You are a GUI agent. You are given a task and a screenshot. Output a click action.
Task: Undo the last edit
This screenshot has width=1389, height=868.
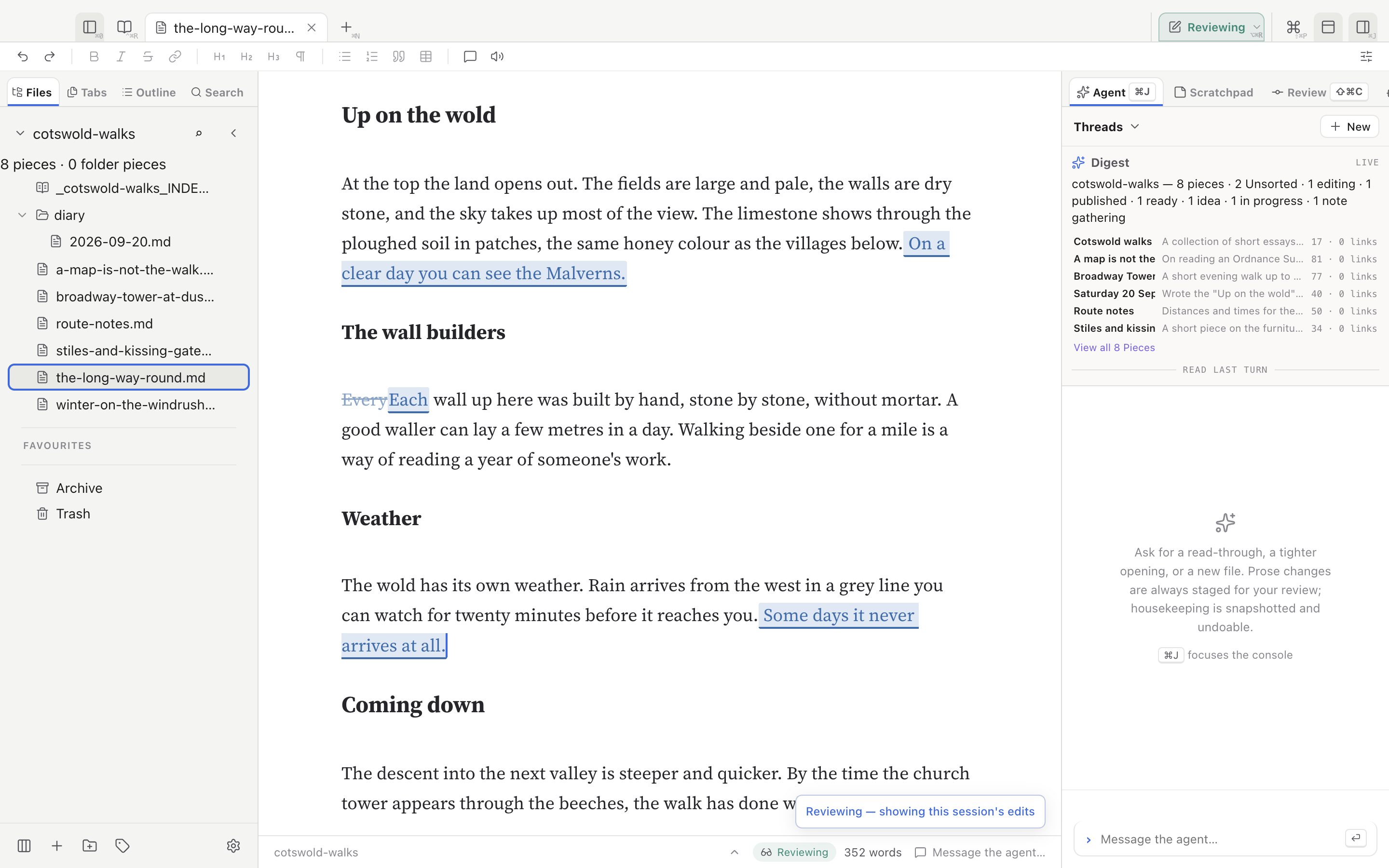[x=23, y=56]
